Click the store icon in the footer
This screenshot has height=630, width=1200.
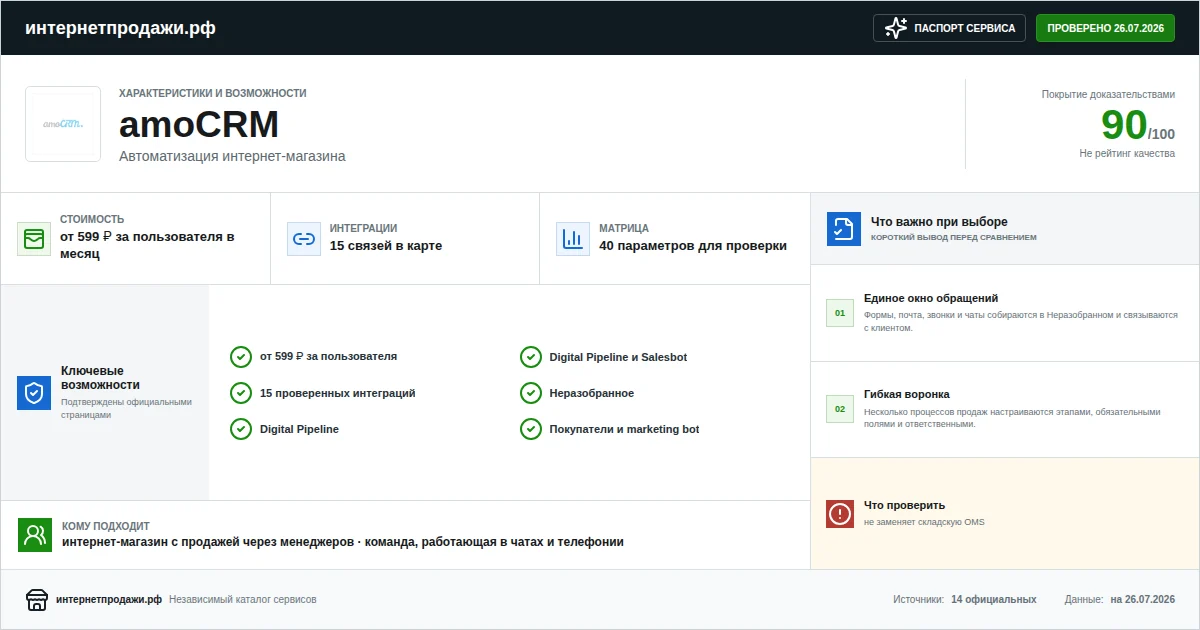click(37, 600)
